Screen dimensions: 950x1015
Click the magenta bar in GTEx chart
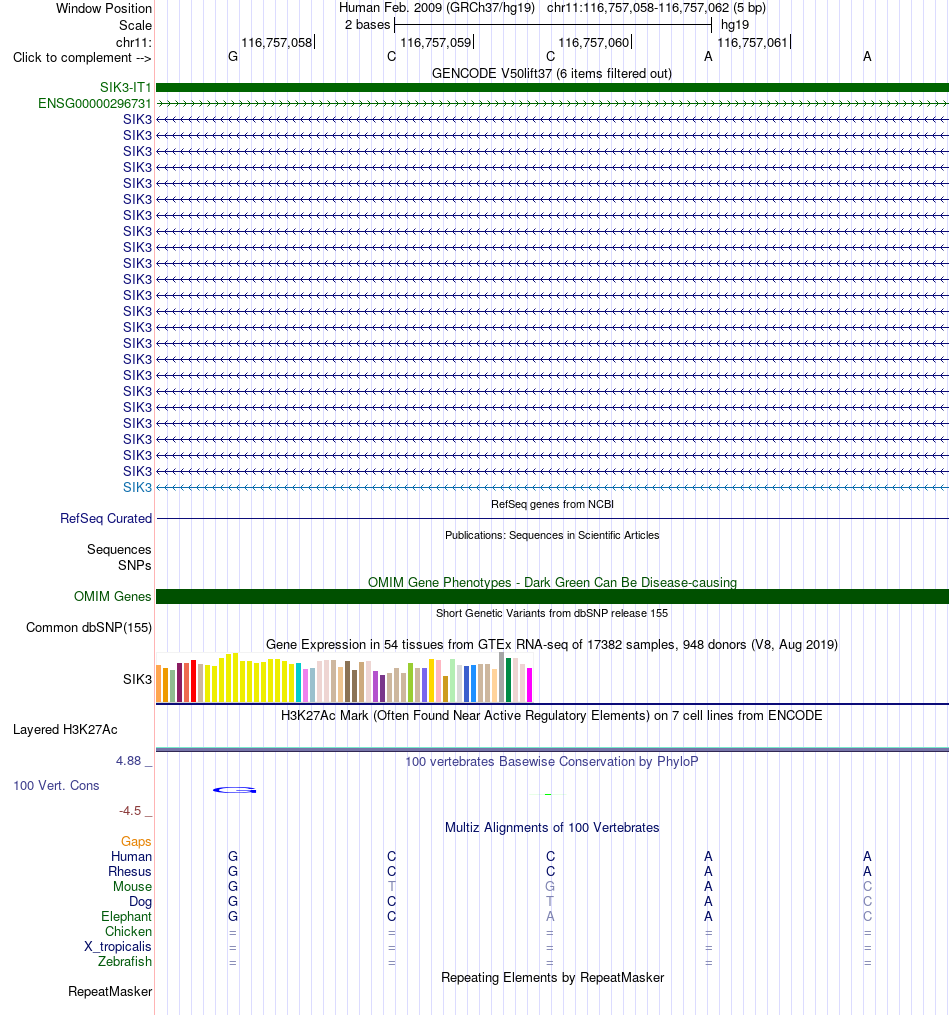tap(529, 686)
